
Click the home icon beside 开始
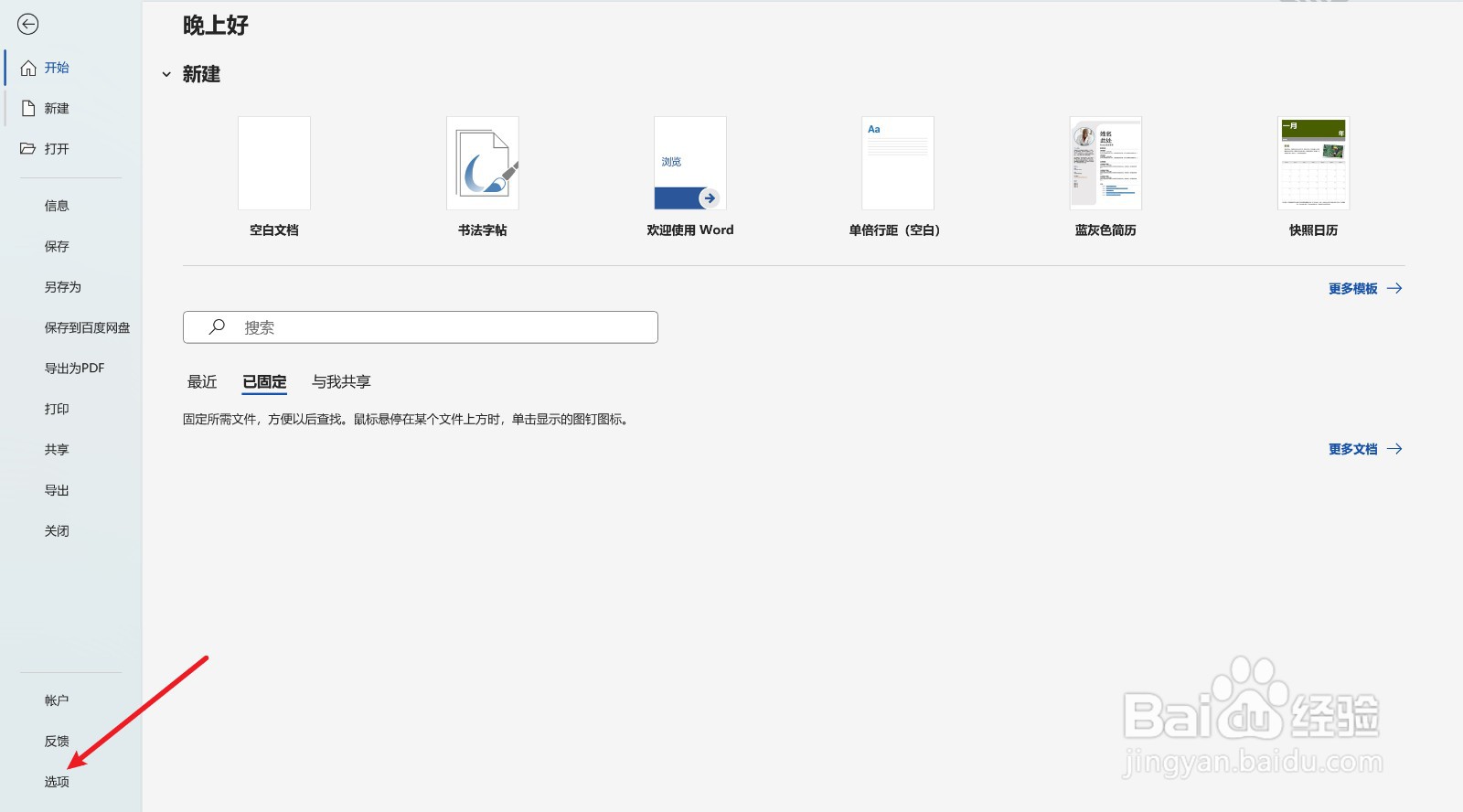pos(28,68)
